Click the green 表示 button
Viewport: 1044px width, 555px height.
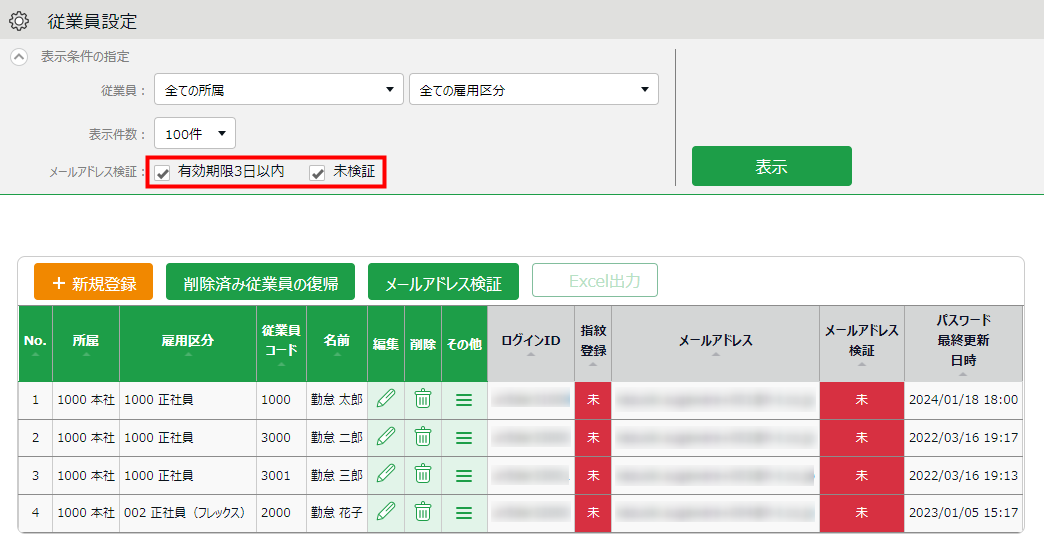click(772, 166)
